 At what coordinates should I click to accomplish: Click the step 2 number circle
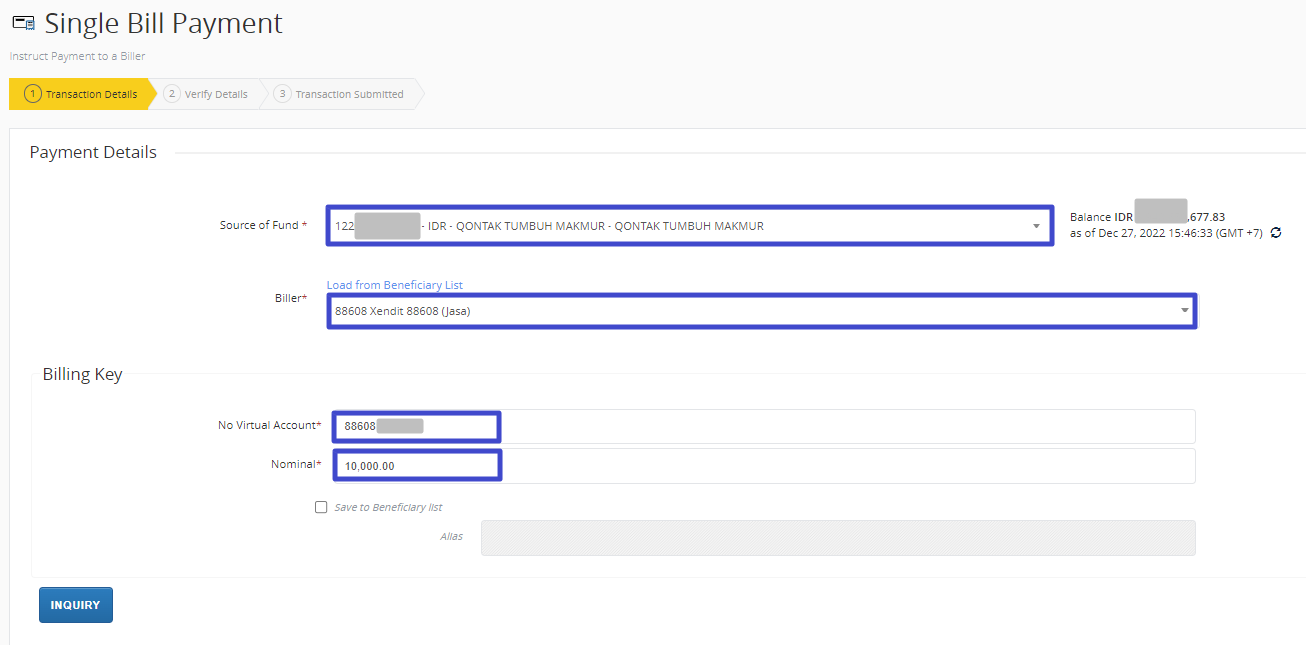tap(172, 94)
